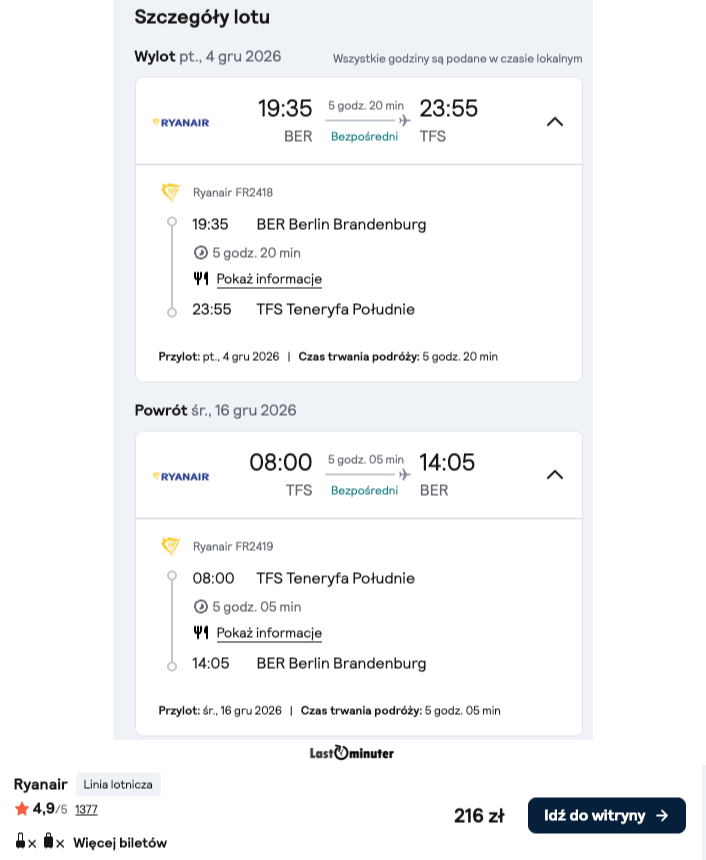Collapse the outbound flight details chevron
Screen dimensions: 706x860
pyautogui.click(x=555, y=122)
